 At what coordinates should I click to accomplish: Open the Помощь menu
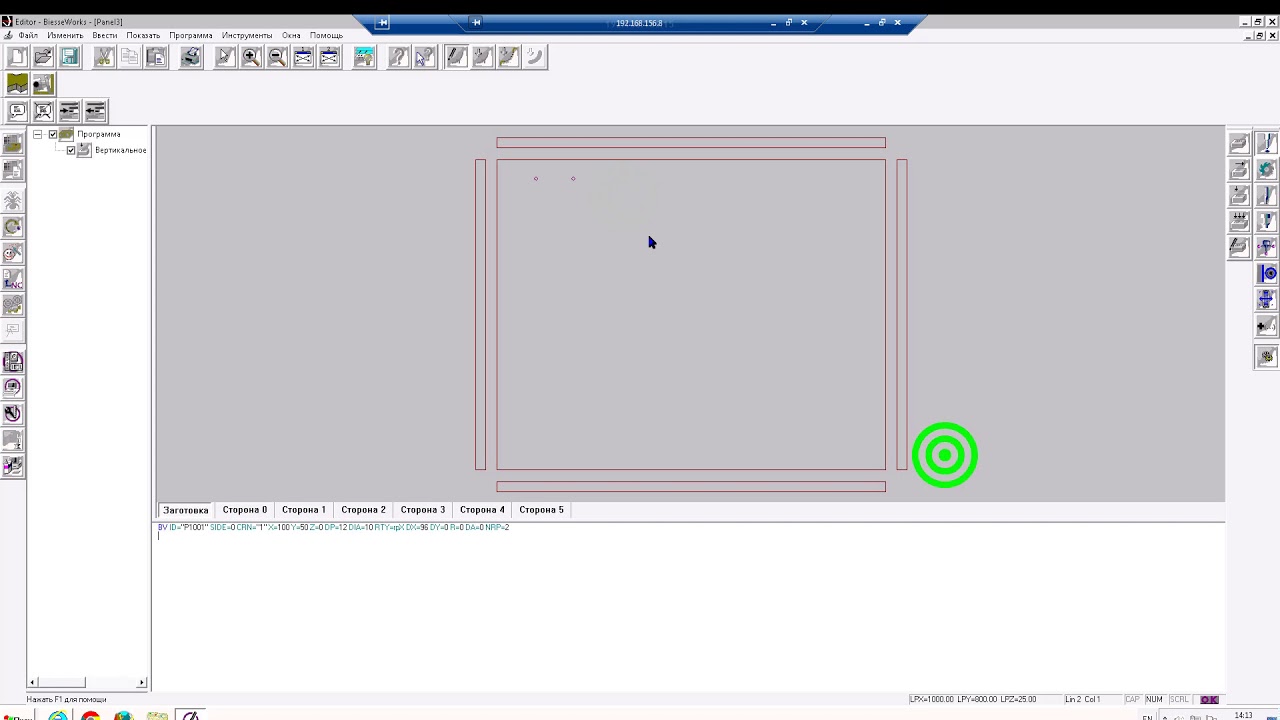(x=326, y=35)
